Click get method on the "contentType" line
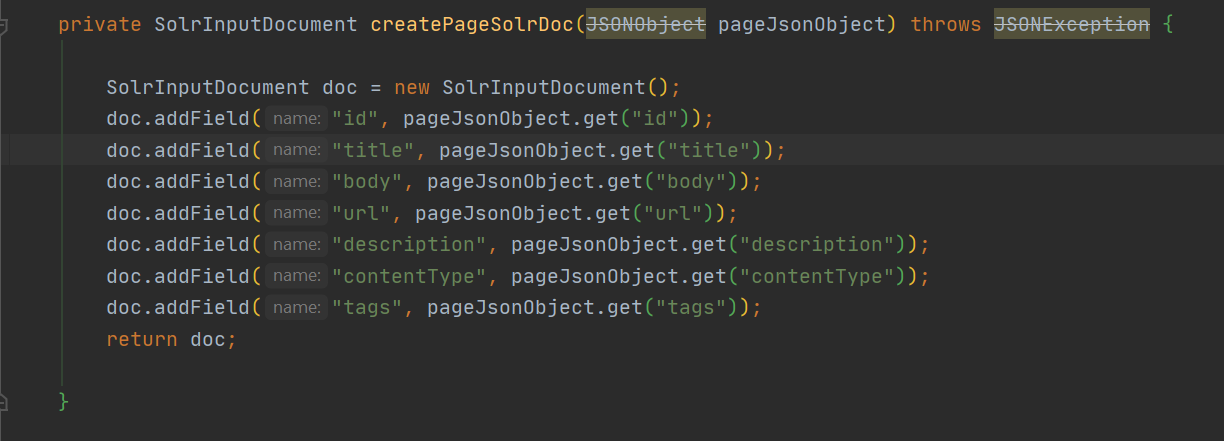Image resolution: width=1224 pixels, height=441 pixels. pos(705,276)
